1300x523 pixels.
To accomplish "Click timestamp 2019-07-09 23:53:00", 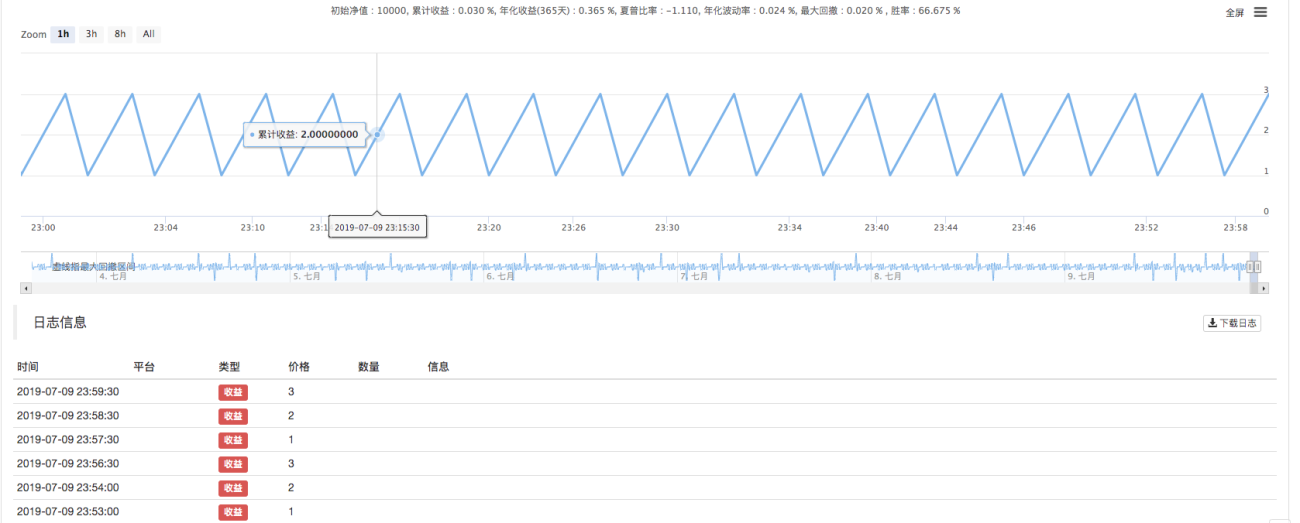I will point(68,512).
